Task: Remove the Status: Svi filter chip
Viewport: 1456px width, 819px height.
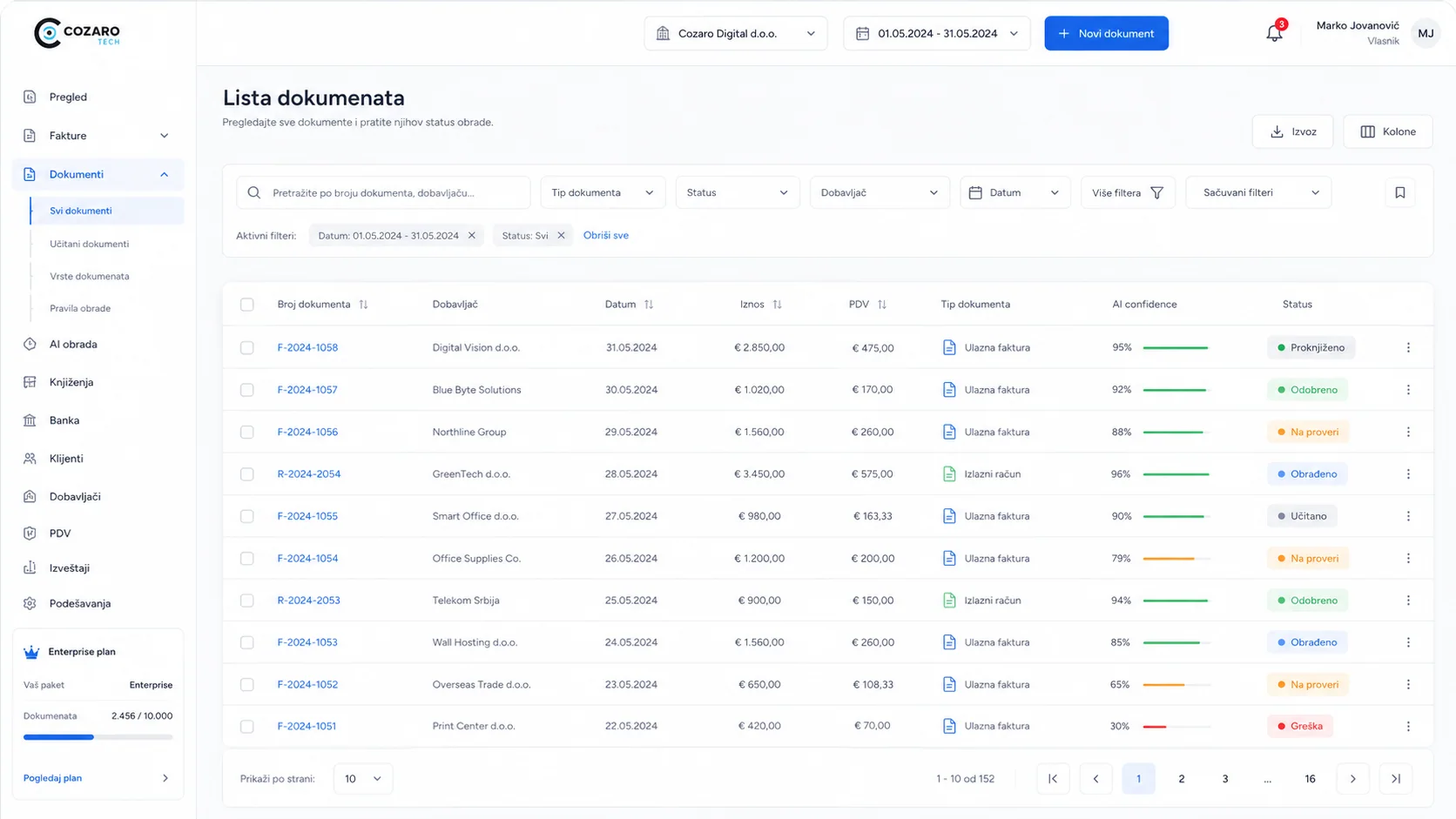Action: pos(561,236)
